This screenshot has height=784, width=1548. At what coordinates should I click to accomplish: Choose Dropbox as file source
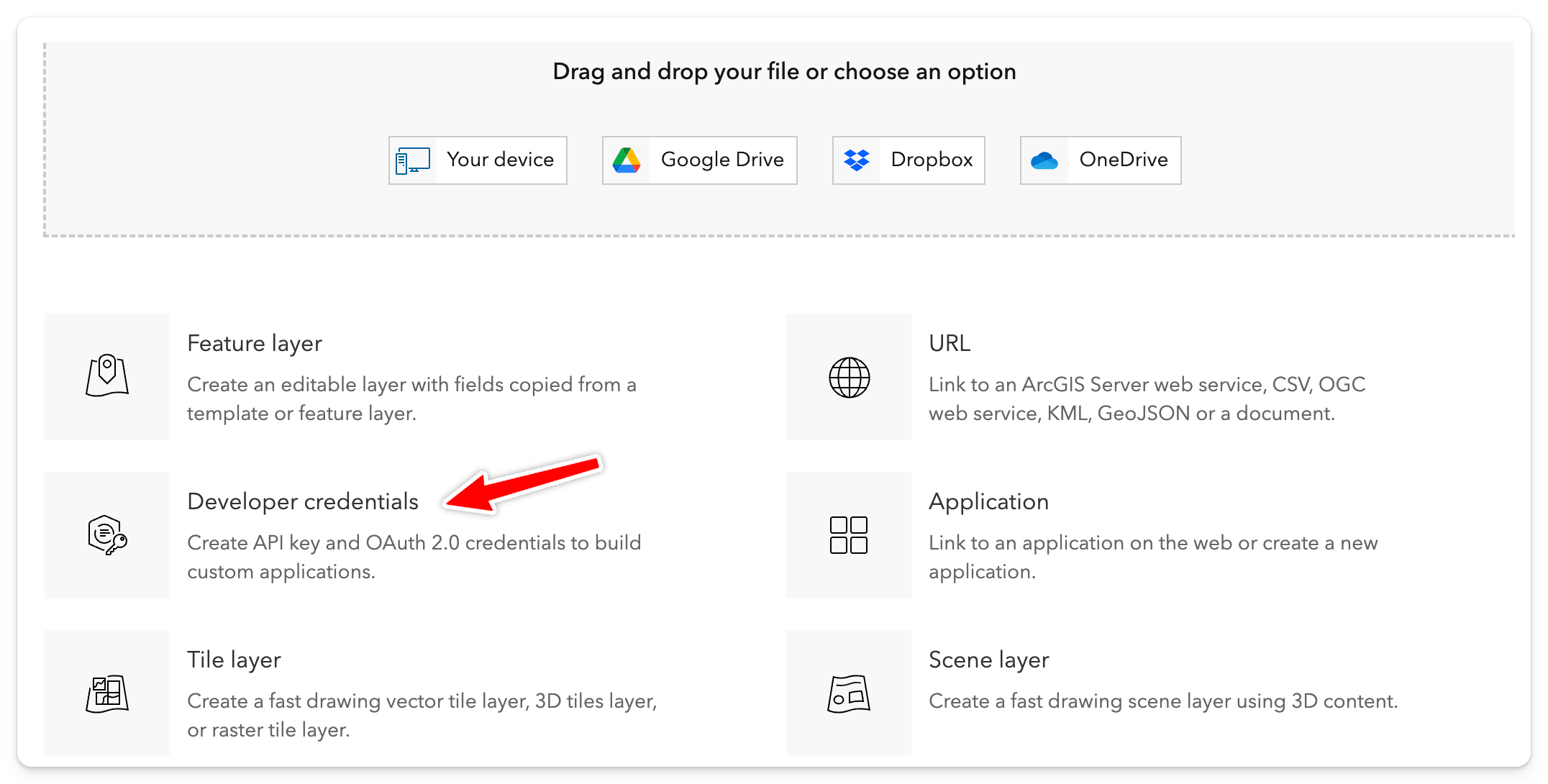point(932,160)
